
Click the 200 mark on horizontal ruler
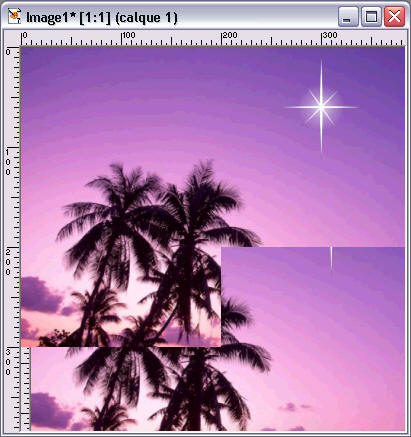pos(230,35)
